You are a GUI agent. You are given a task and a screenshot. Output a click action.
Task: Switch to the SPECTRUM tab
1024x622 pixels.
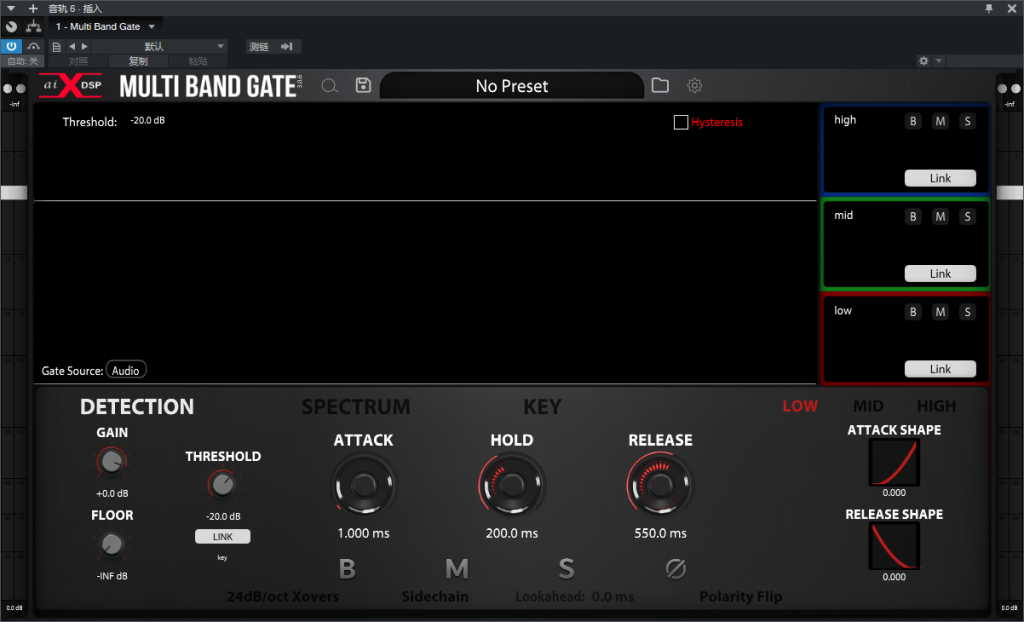click(x=356, y=406)
